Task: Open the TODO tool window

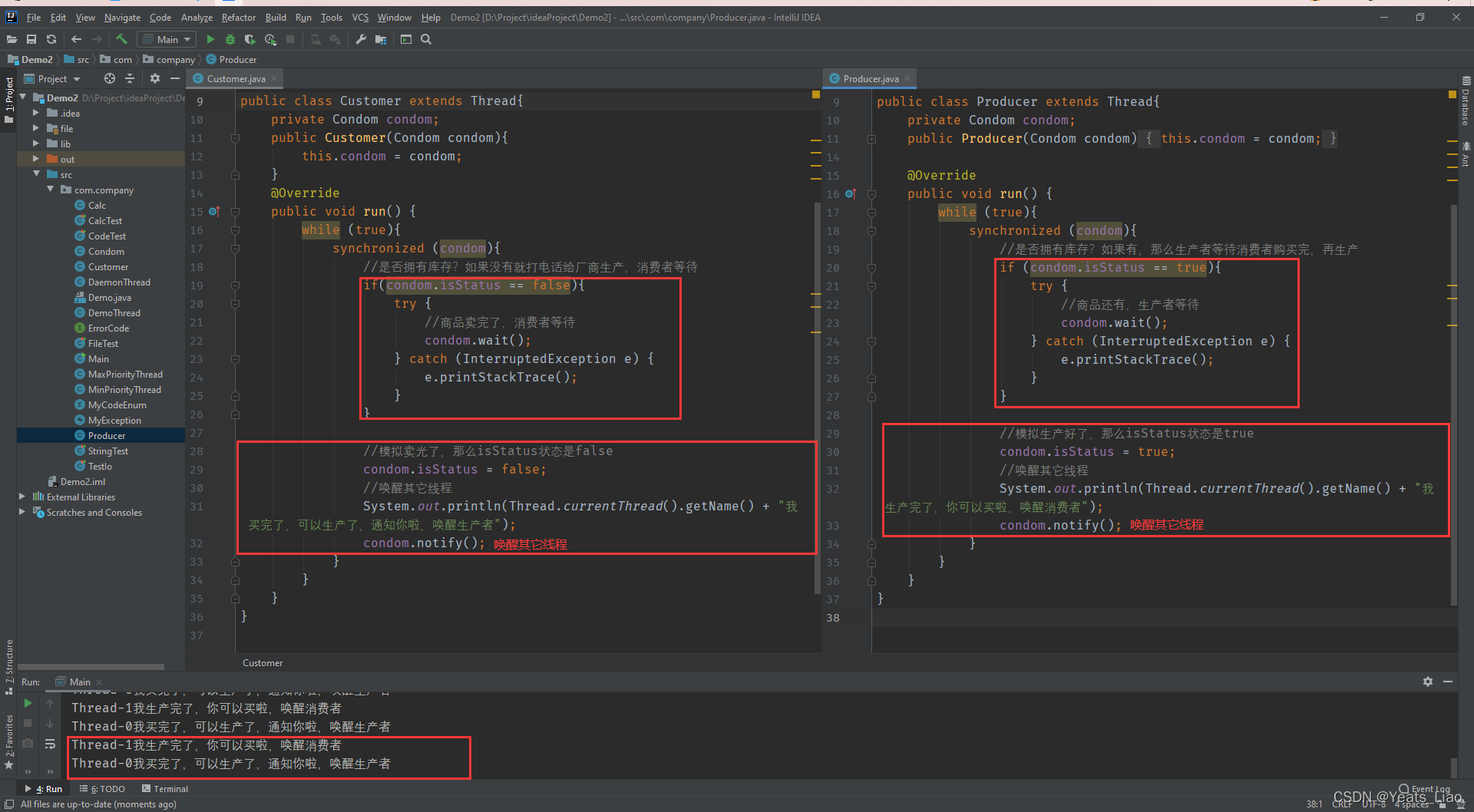Action: (x=103, y=788)
